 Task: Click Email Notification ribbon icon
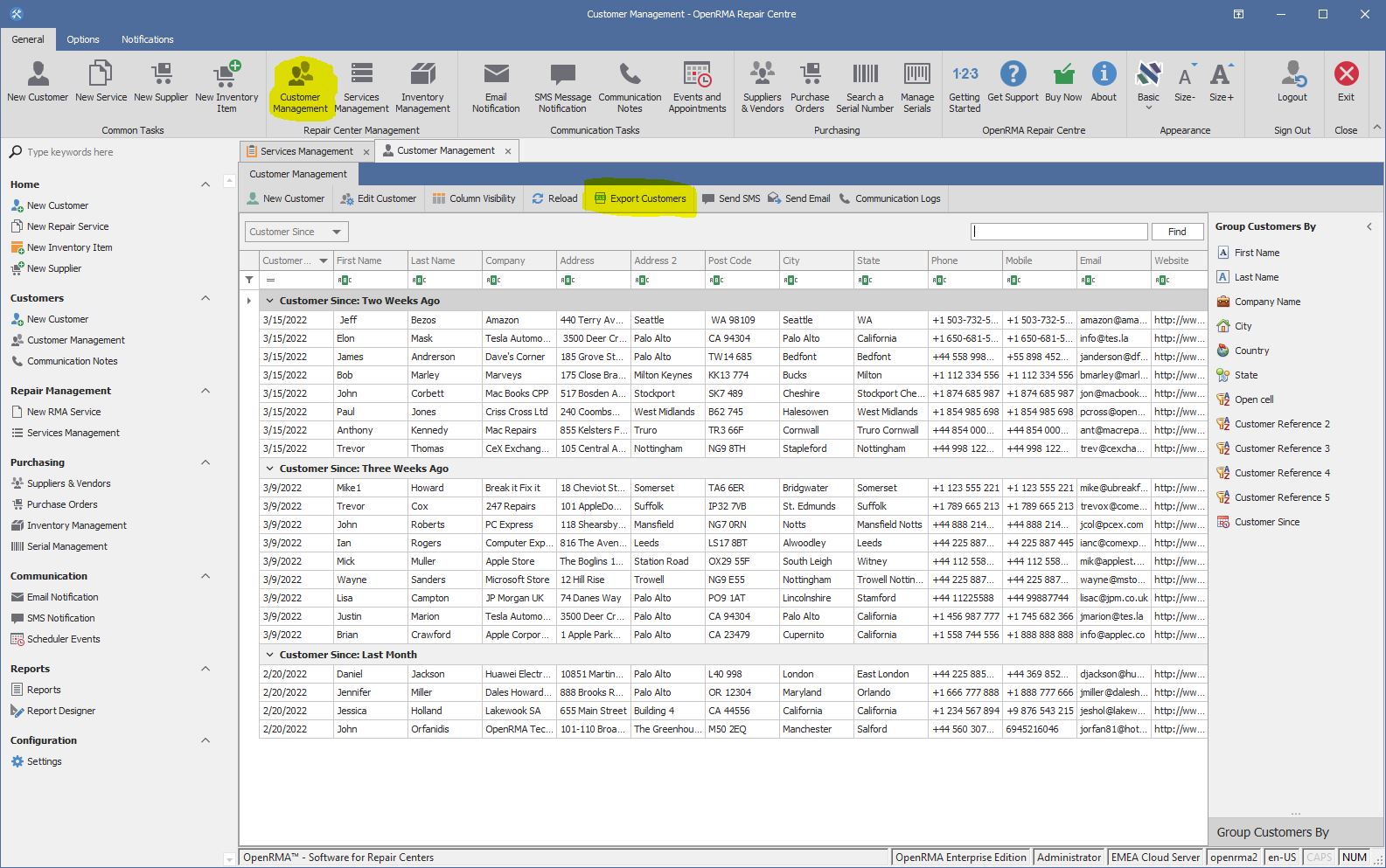[496, 87]
